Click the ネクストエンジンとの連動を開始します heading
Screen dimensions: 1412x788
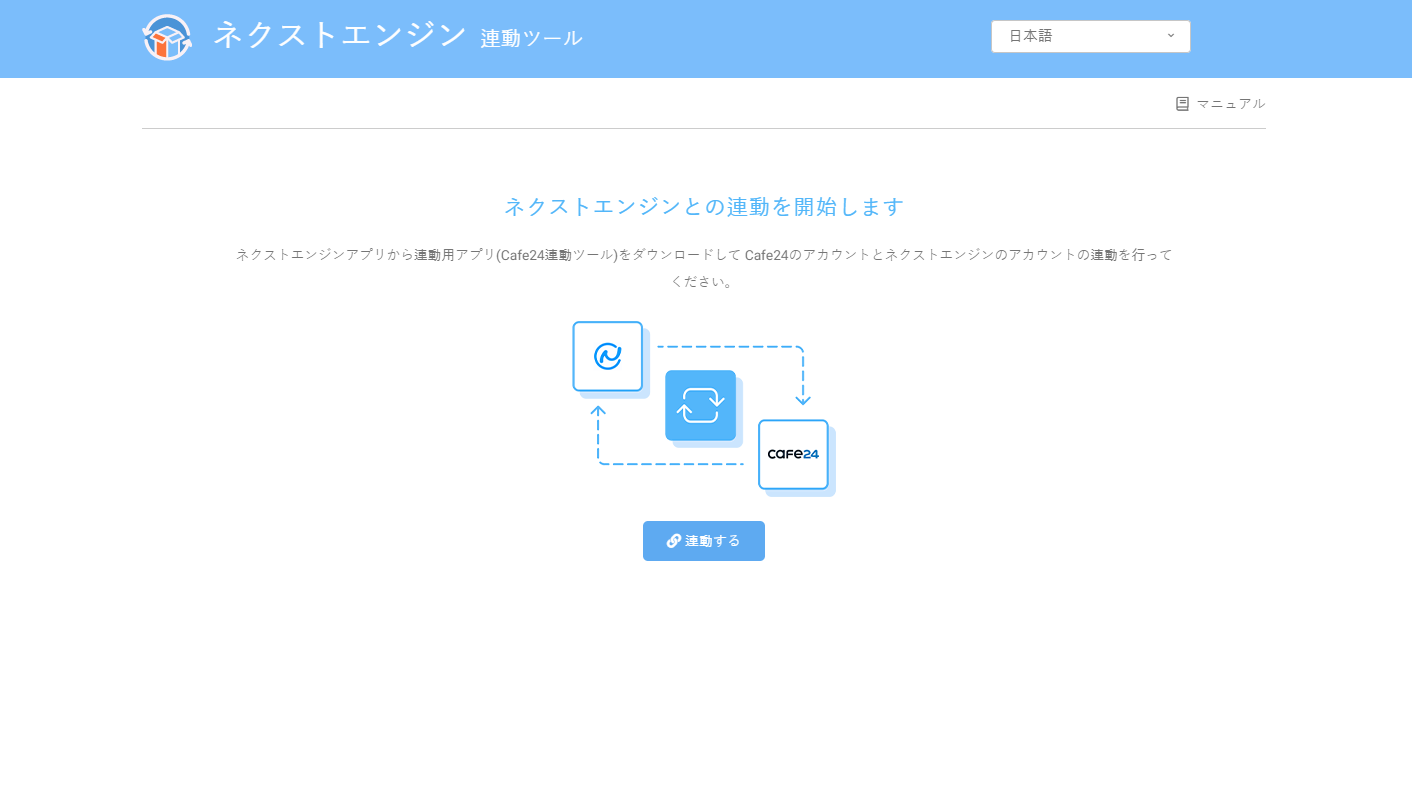(x=704, y=207)
